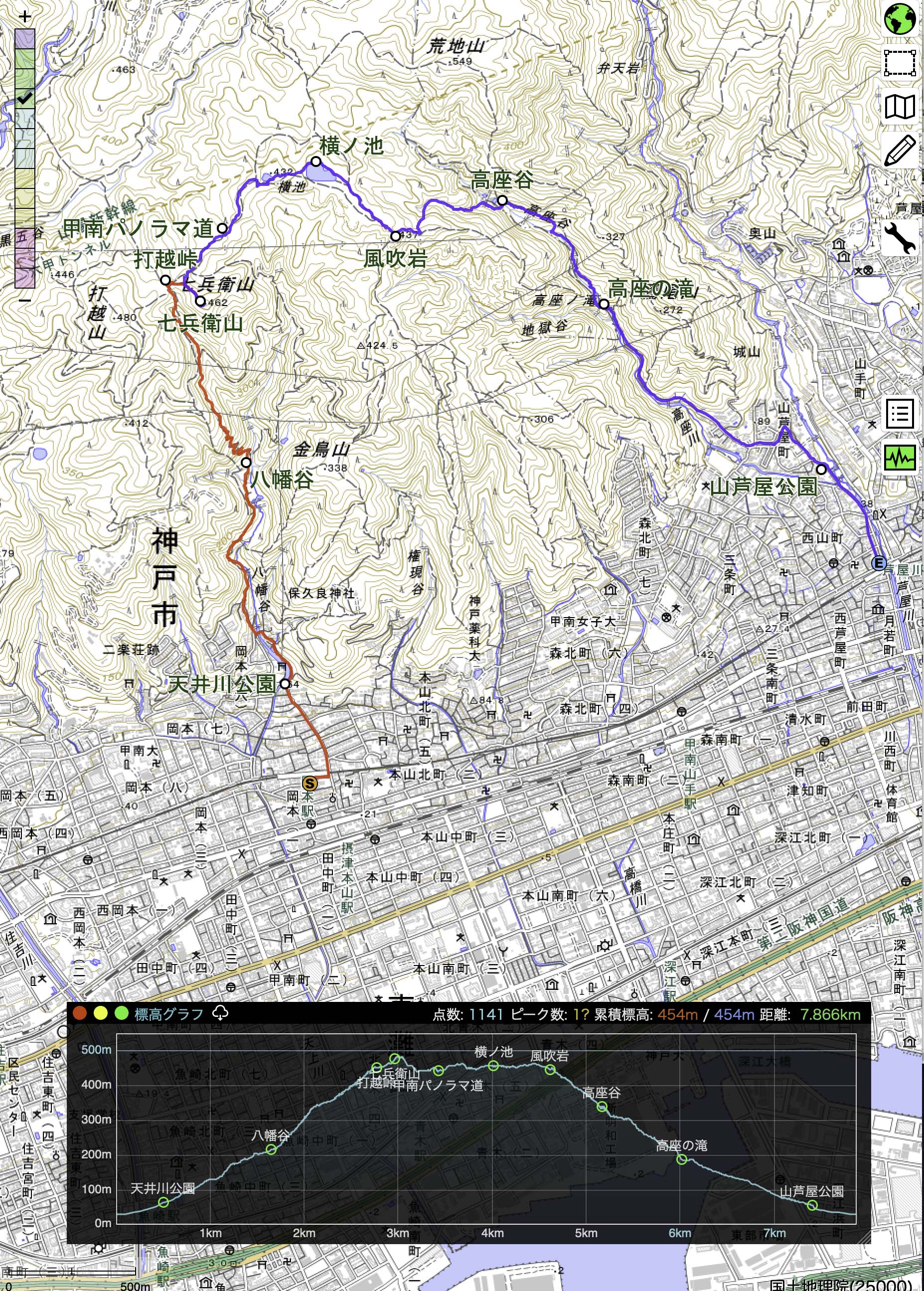Click the 横ノ池 waypoint on the map

pos(316,161)
